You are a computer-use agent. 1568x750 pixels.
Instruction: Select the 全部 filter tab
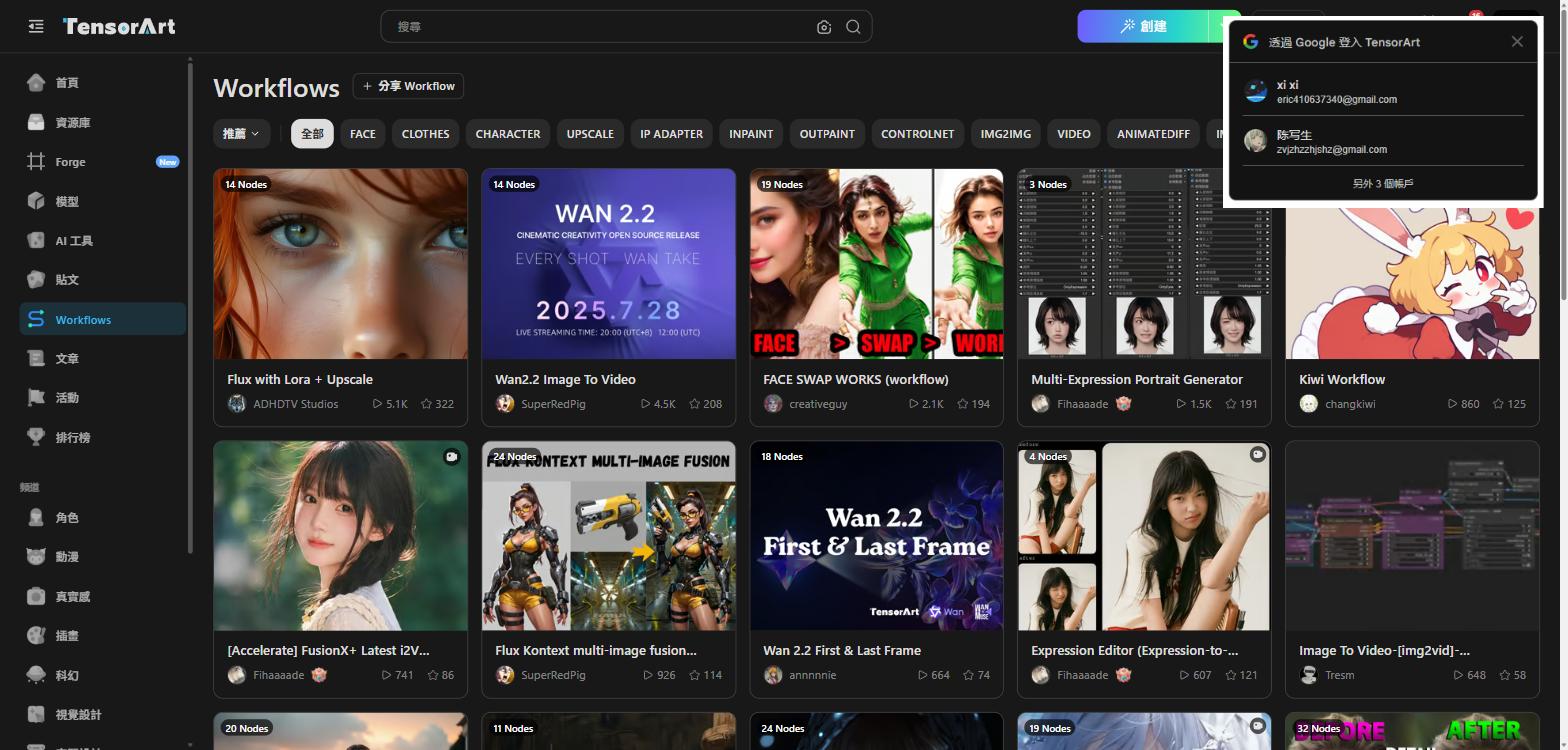pos(312,133)
